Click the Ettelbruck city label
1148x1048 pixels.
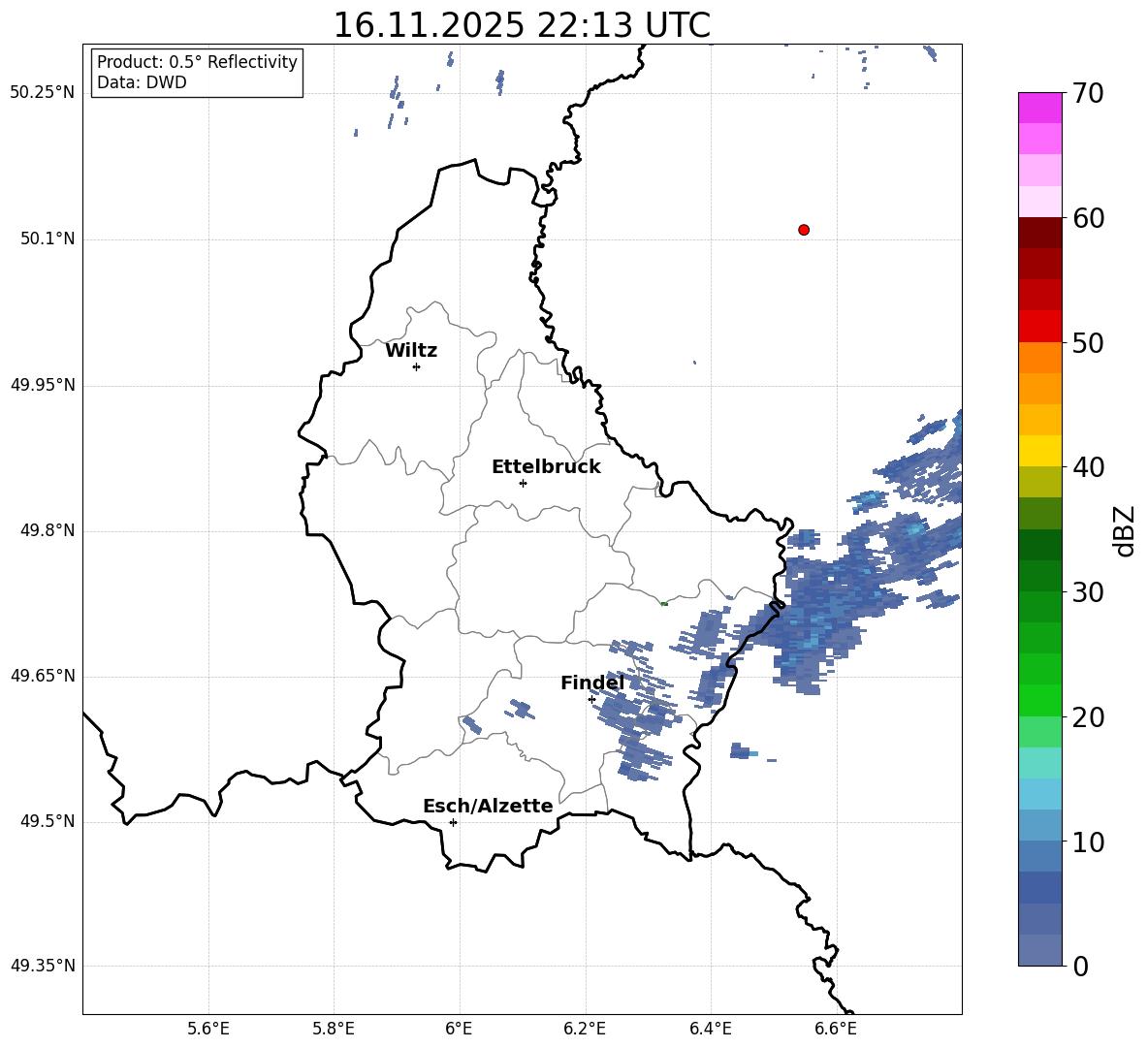(x=546, y=467)
